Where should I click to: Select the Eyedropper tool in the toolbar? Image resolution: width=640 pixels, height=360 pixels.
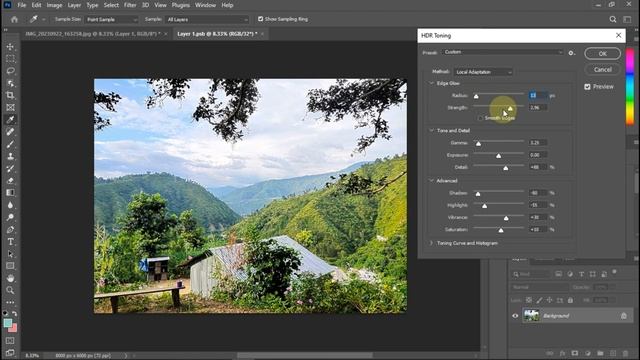pyautogui.click(x=10, y=120)
